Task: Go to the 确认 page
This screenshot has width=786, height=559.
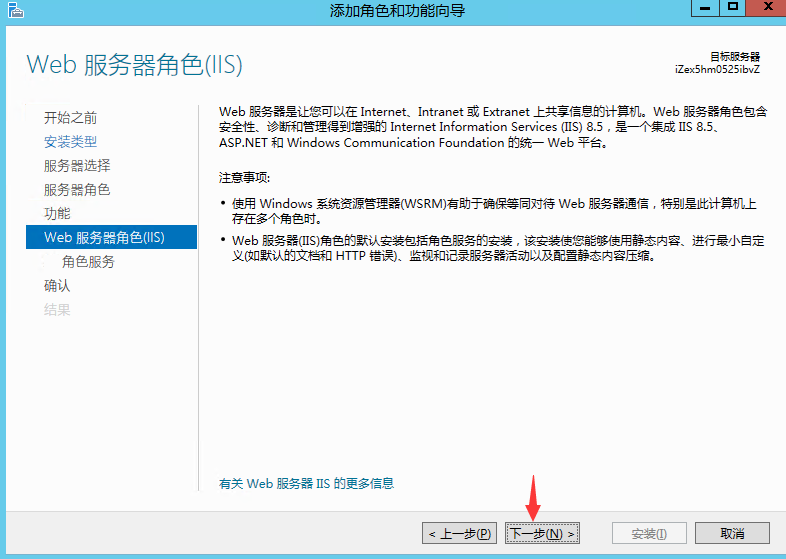Action: click(x=57, y=286)
